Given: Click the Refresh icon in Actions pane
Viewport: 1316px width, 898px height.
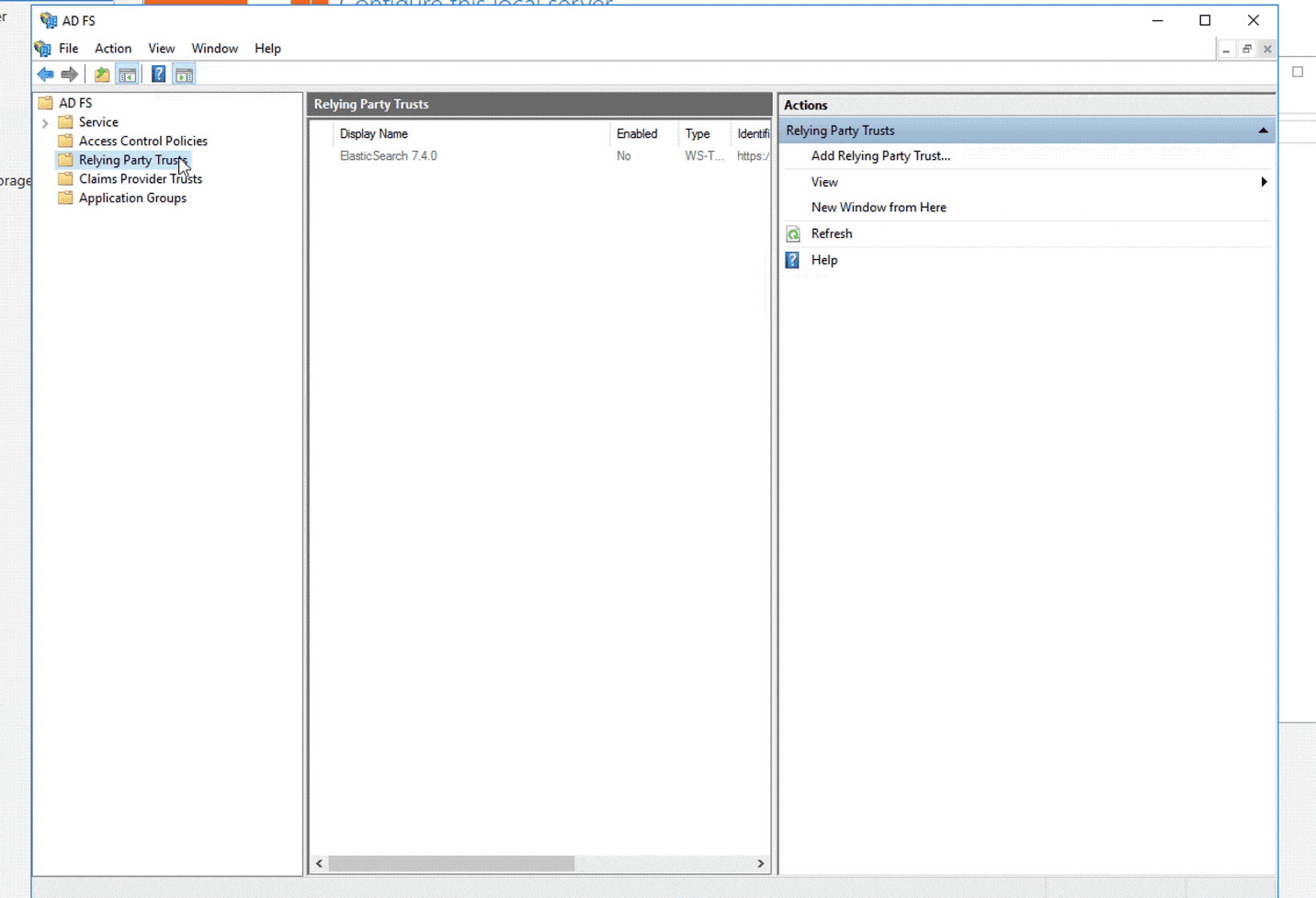Looking at the screenshot, I should pyautogui.click(x=793, y=233).
